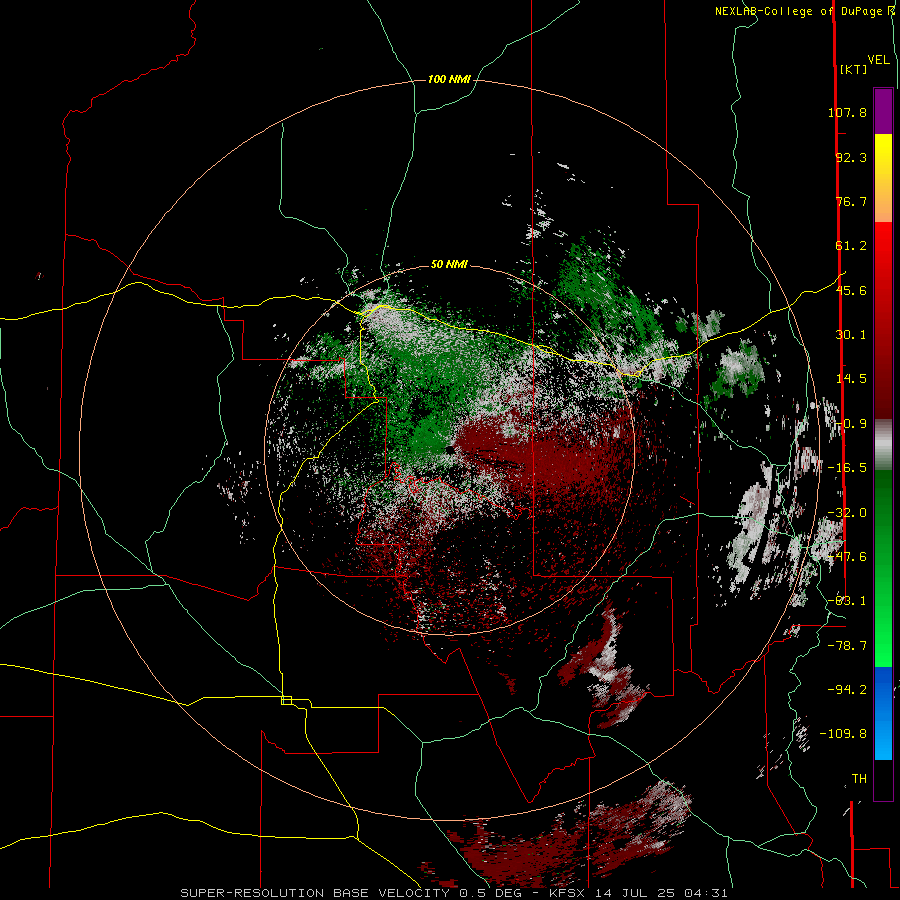
Task: Select the 30.1 scale label
Action: point(851,335)
